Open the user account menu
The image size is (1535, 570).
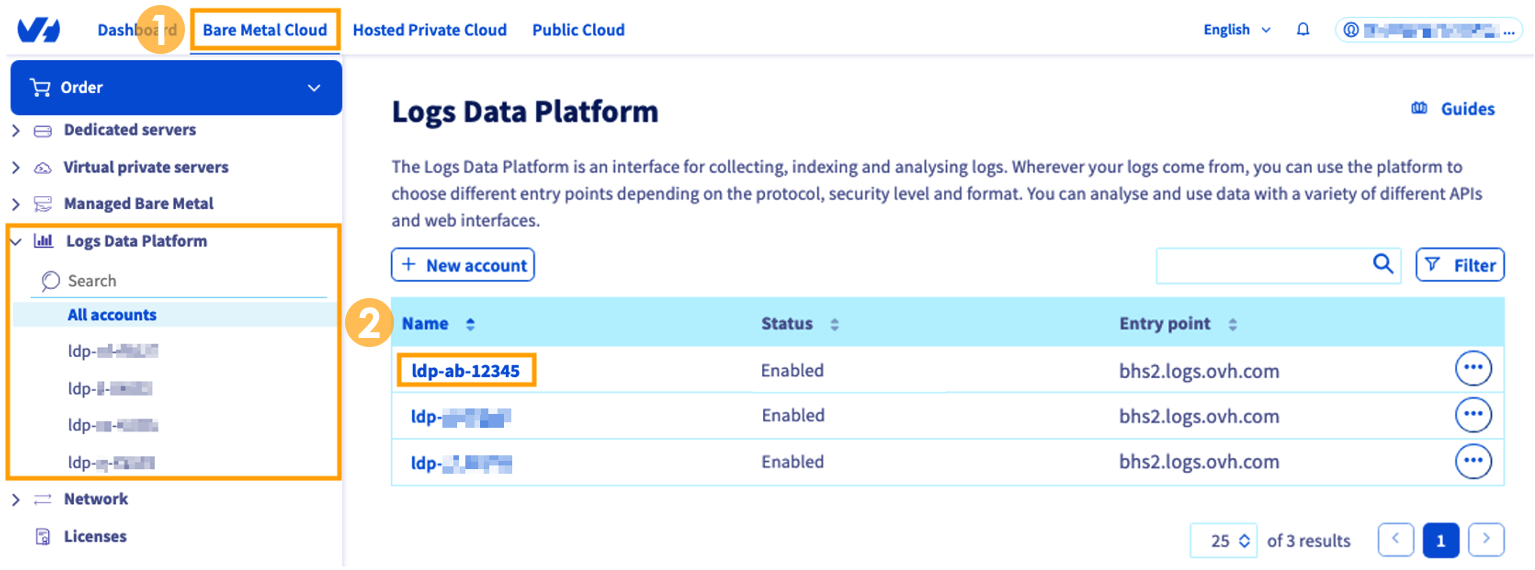[x=1429, y=30]
